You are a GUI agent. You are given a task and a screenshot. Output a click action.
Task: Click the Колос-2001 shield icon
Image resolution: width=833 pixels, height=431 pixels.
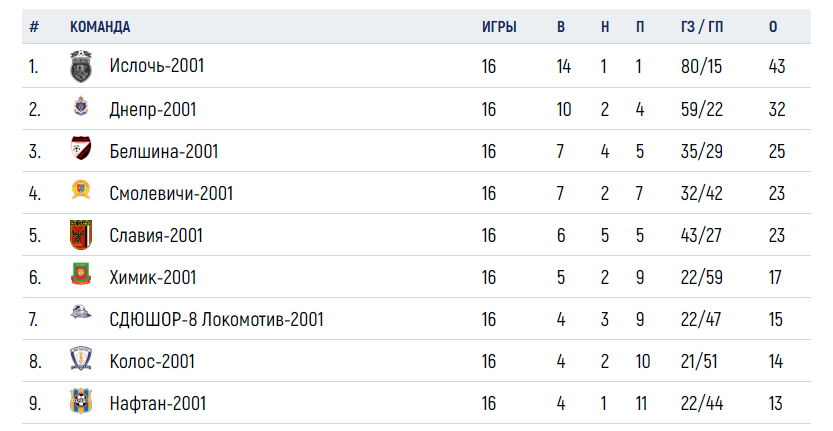click(x=81, y=359)
